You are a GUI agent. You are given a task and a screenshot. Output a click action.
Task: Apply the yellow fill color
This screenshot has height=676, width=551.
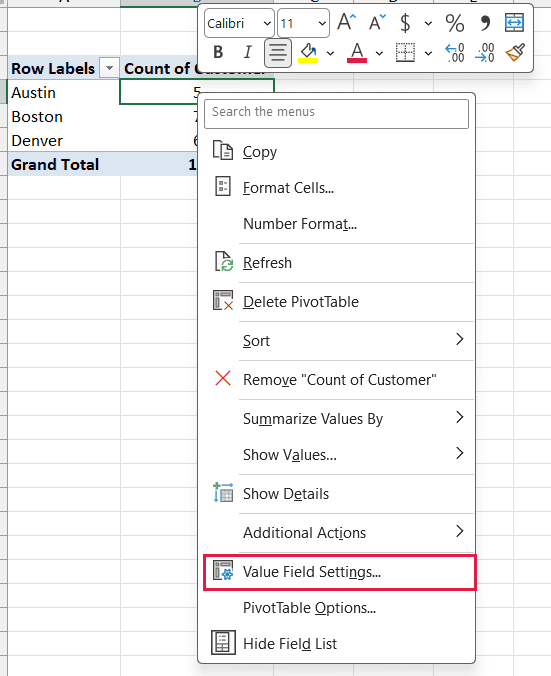(308, 53)
